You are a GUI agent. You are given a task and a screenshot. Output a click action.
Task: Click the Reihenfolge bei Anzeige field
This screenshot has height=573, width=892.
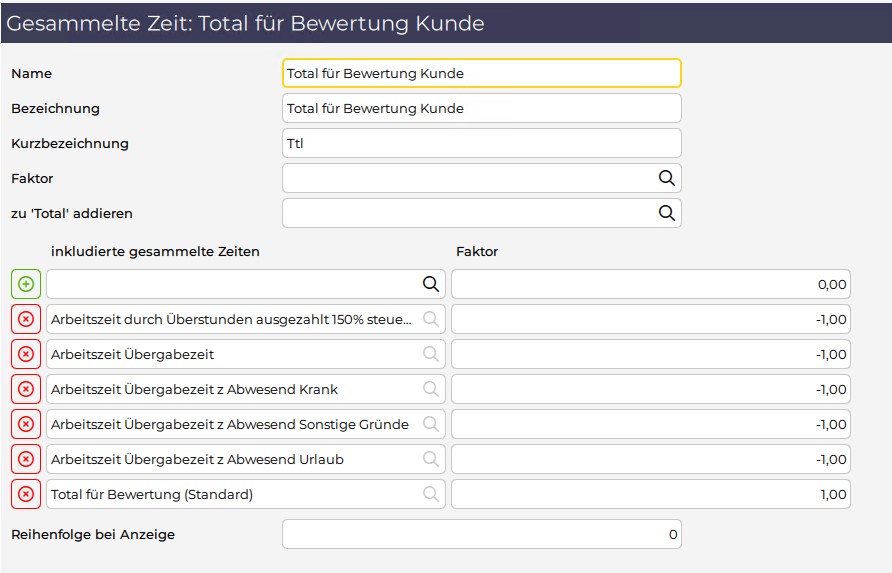(x=482, y=534)
